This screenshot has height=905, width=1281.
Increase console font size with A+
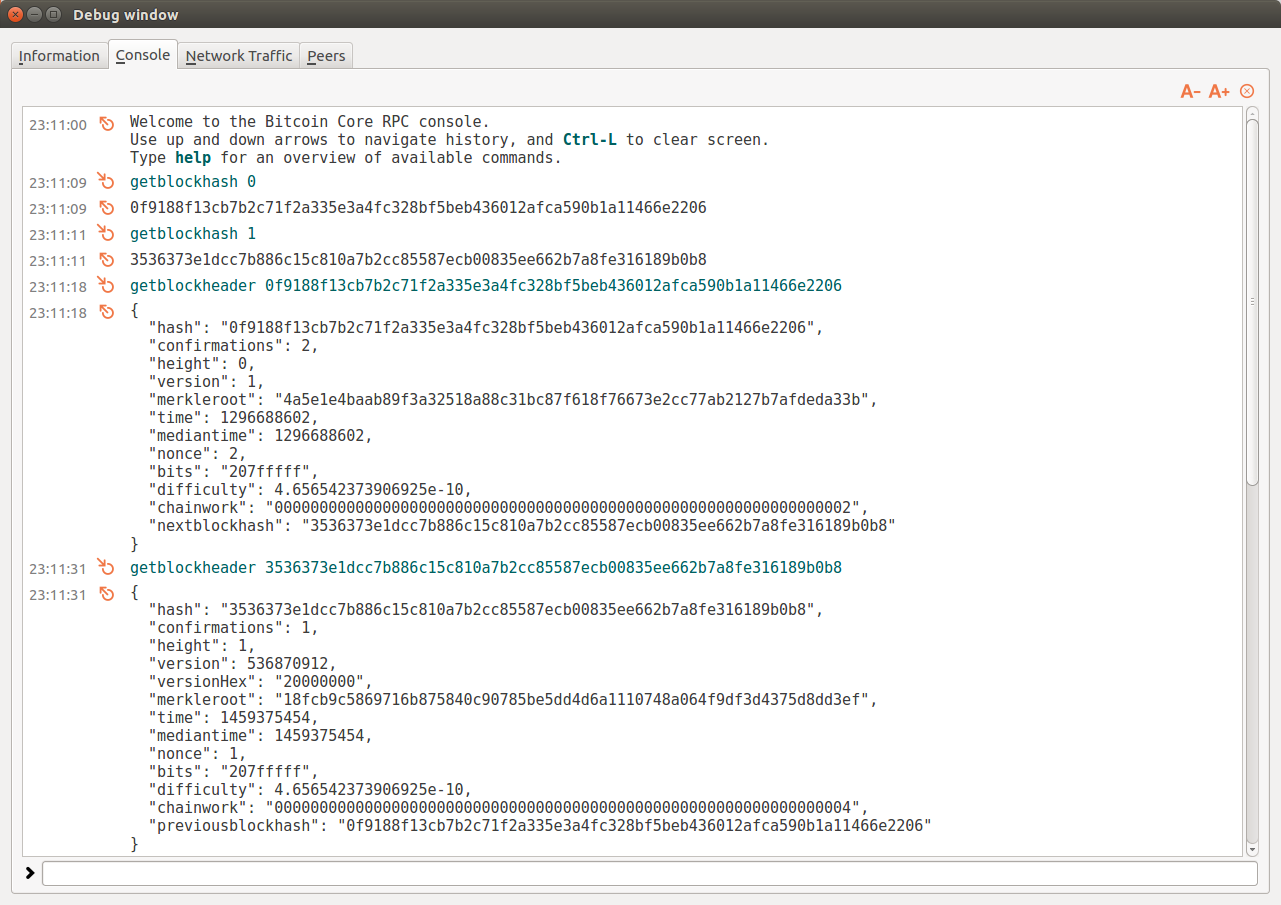[x=1219, y=92]
